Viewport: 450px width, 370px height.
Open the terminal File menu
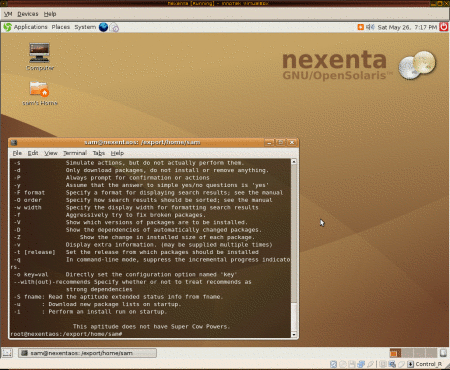click(x=17, y=153)
